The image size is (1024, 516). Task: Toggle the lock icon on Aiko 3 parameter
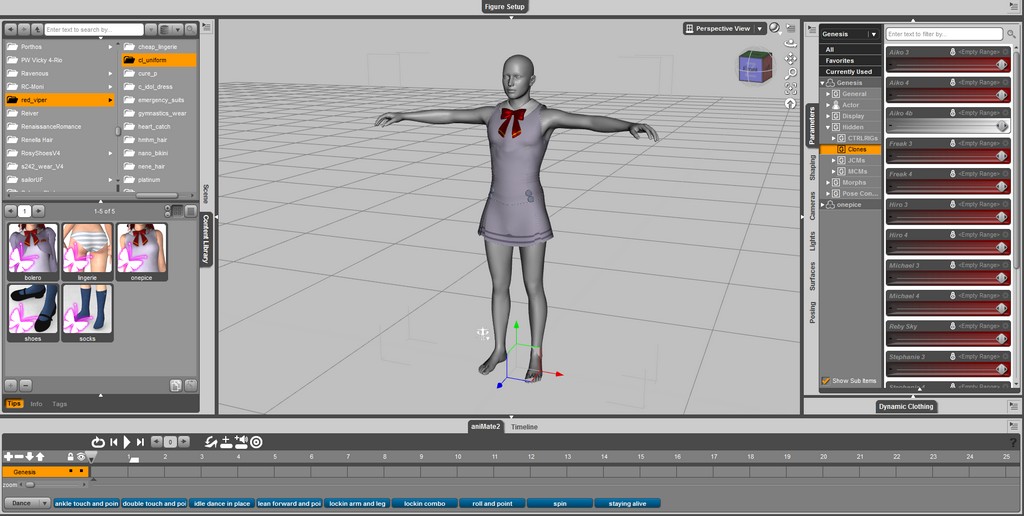(x=953, y=52)
